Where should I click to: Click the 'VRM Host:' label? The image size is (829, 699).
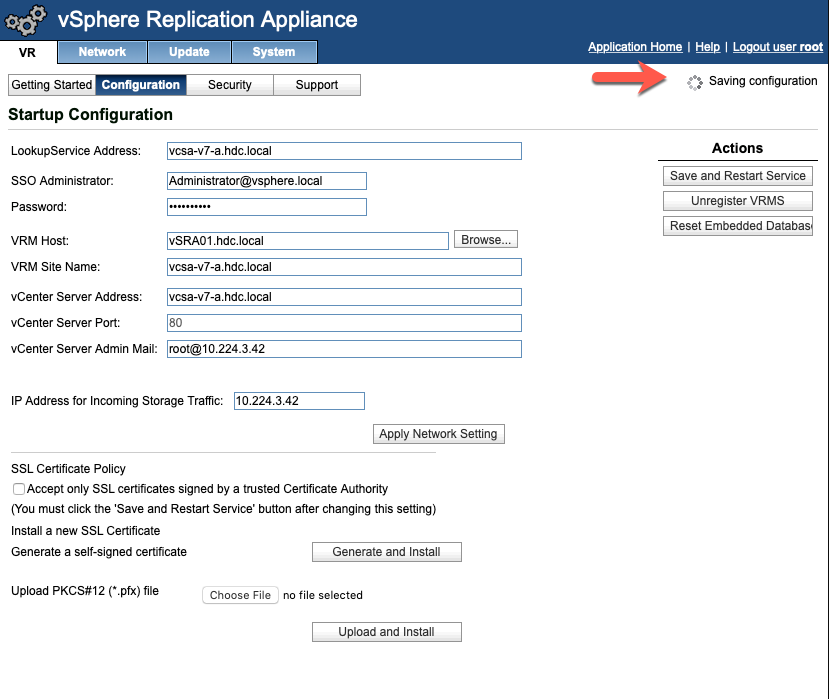tap(40, 241)
